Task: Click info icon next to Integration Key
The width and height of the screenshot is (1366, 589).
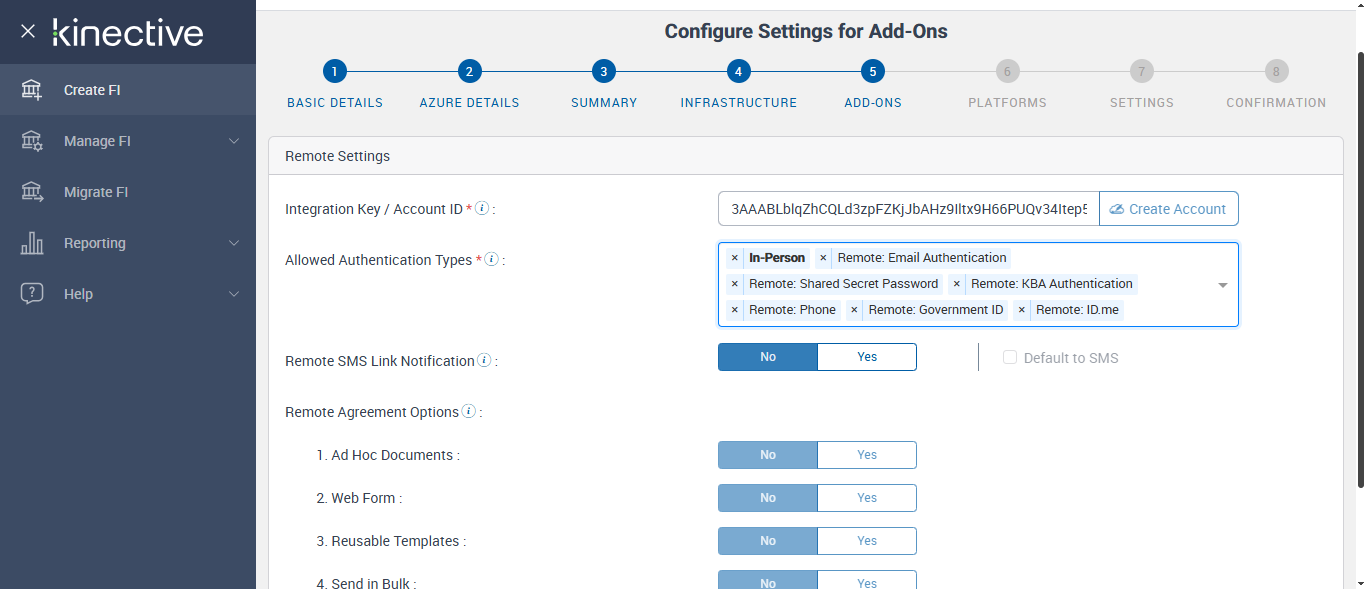Action: (482, 209)
